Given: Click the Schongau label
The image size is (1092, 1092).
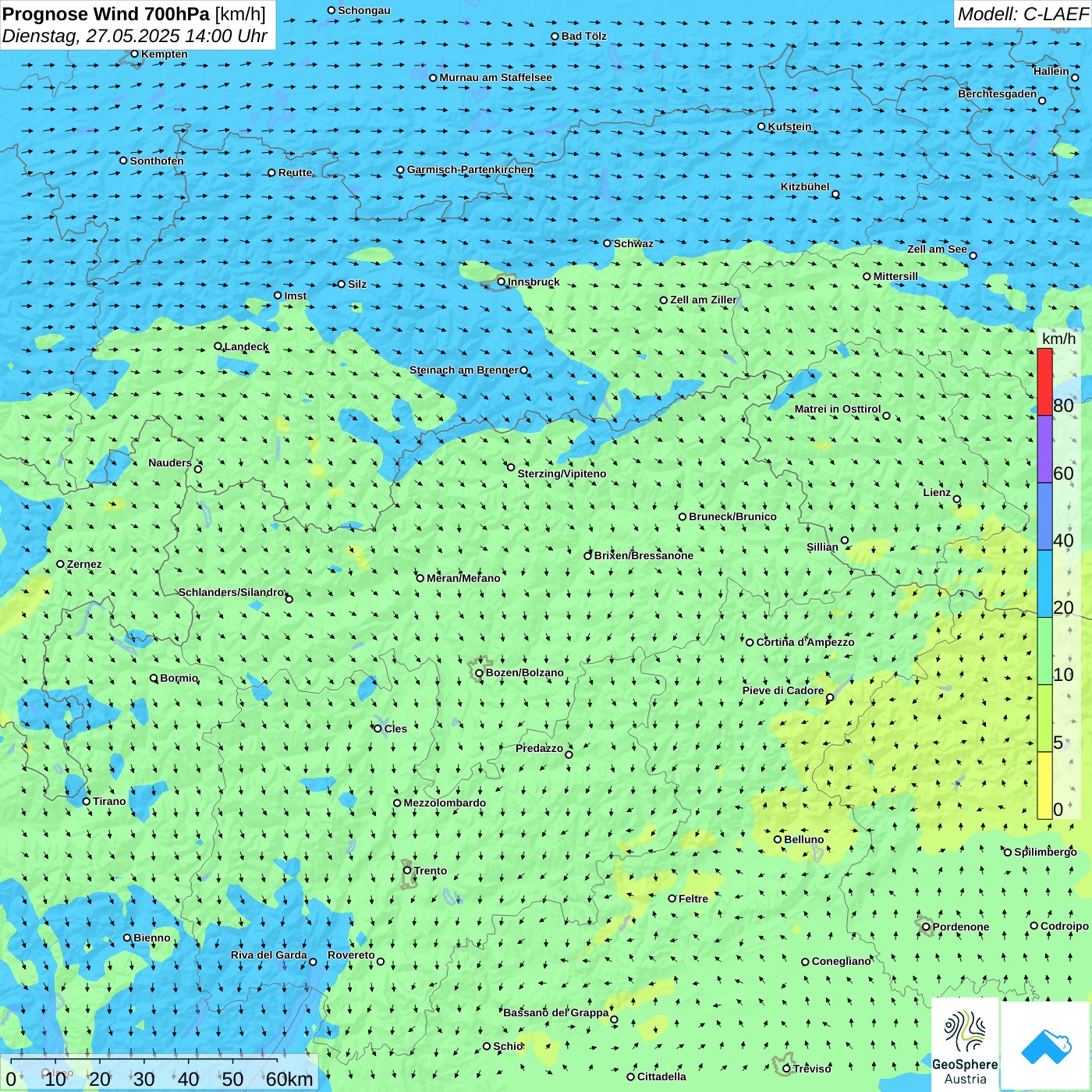Looking at the screenshot, I should (x=364, y=10).
